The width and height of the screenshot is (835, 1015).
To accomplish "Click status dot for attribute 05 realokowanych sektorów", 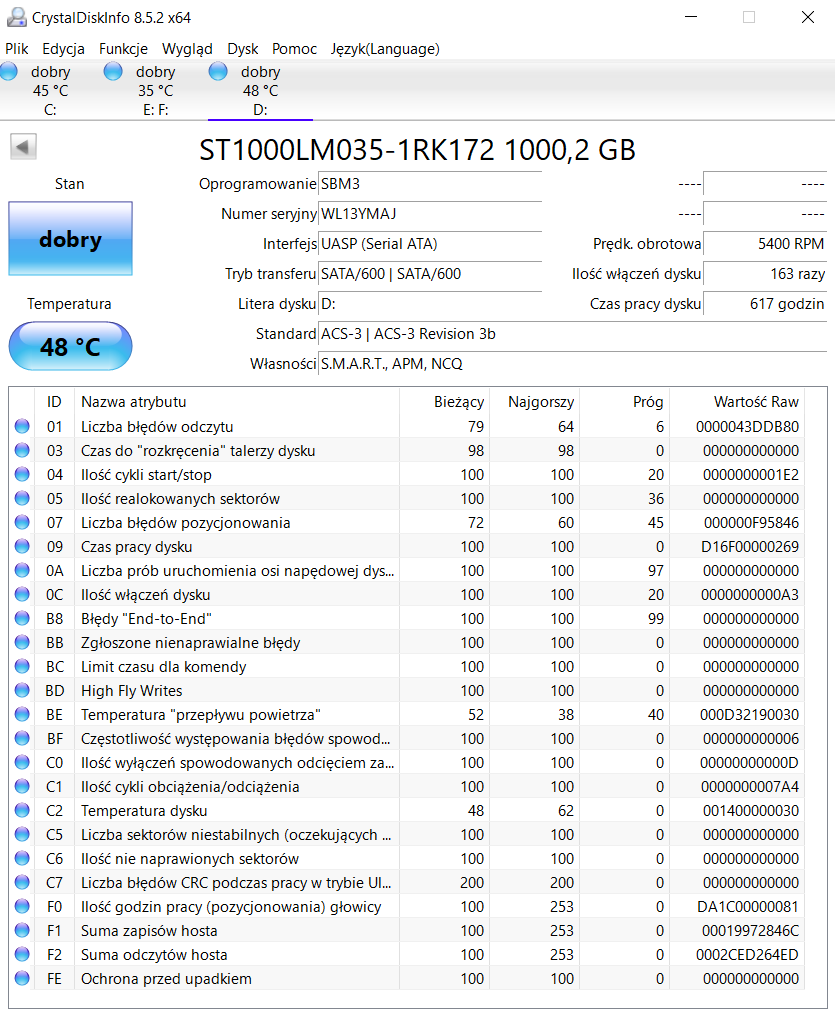I will [x=22, y=499].
